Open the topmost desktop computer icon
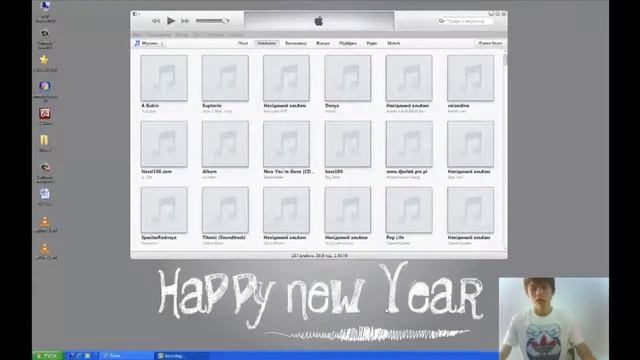Image resolution: width=640 pixels, height=360 pixels. pyautogui.click(x=45, y=7)
